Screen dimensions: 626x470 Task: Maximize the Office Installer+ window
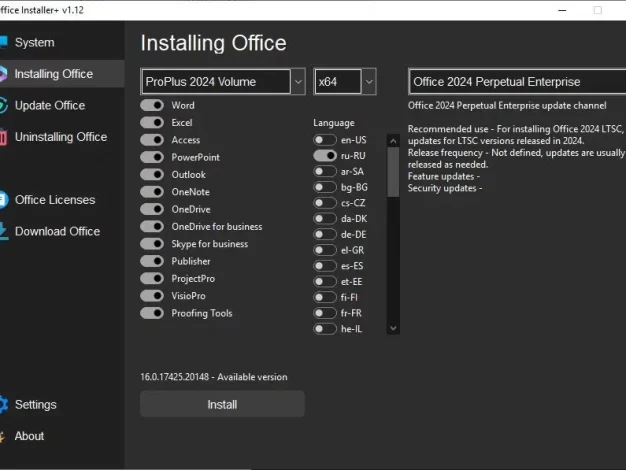(598, 10)
